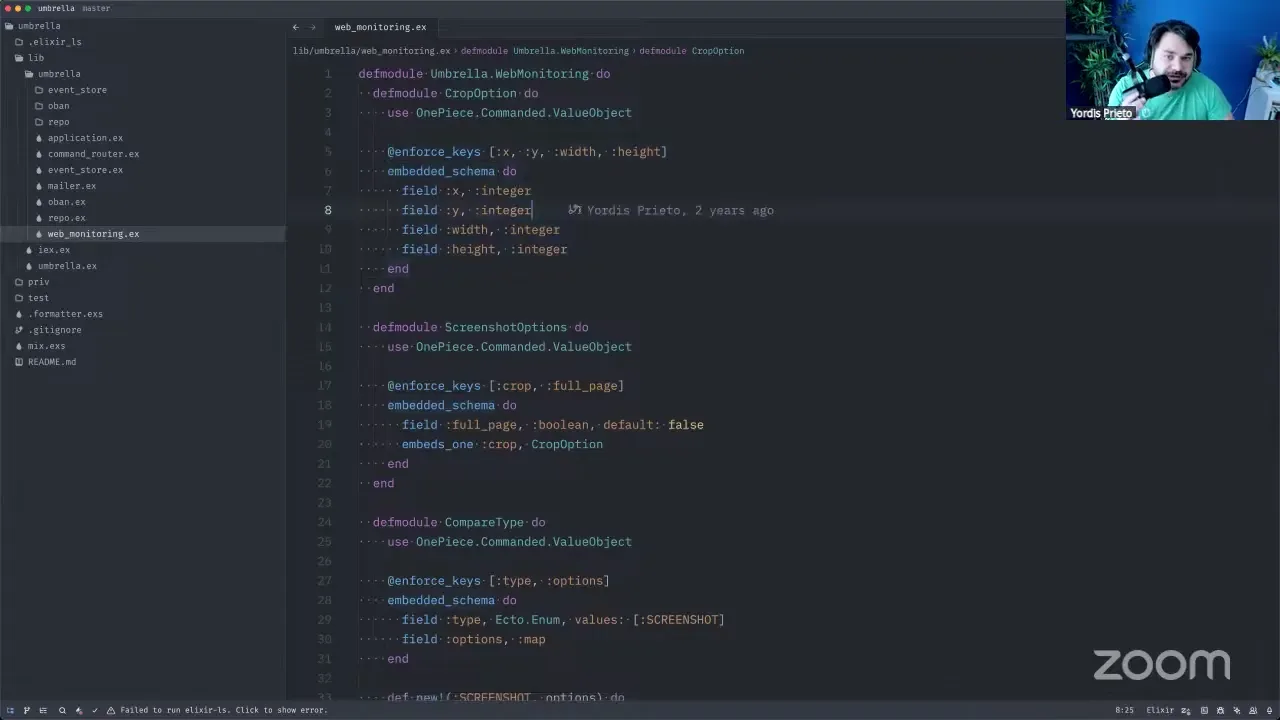Image resolution: width=1280 pixels, height=720 pixels.
Task: Click breadcrumb path lib/umbrella/web_monitoring.ex
Action: [371, 51]
